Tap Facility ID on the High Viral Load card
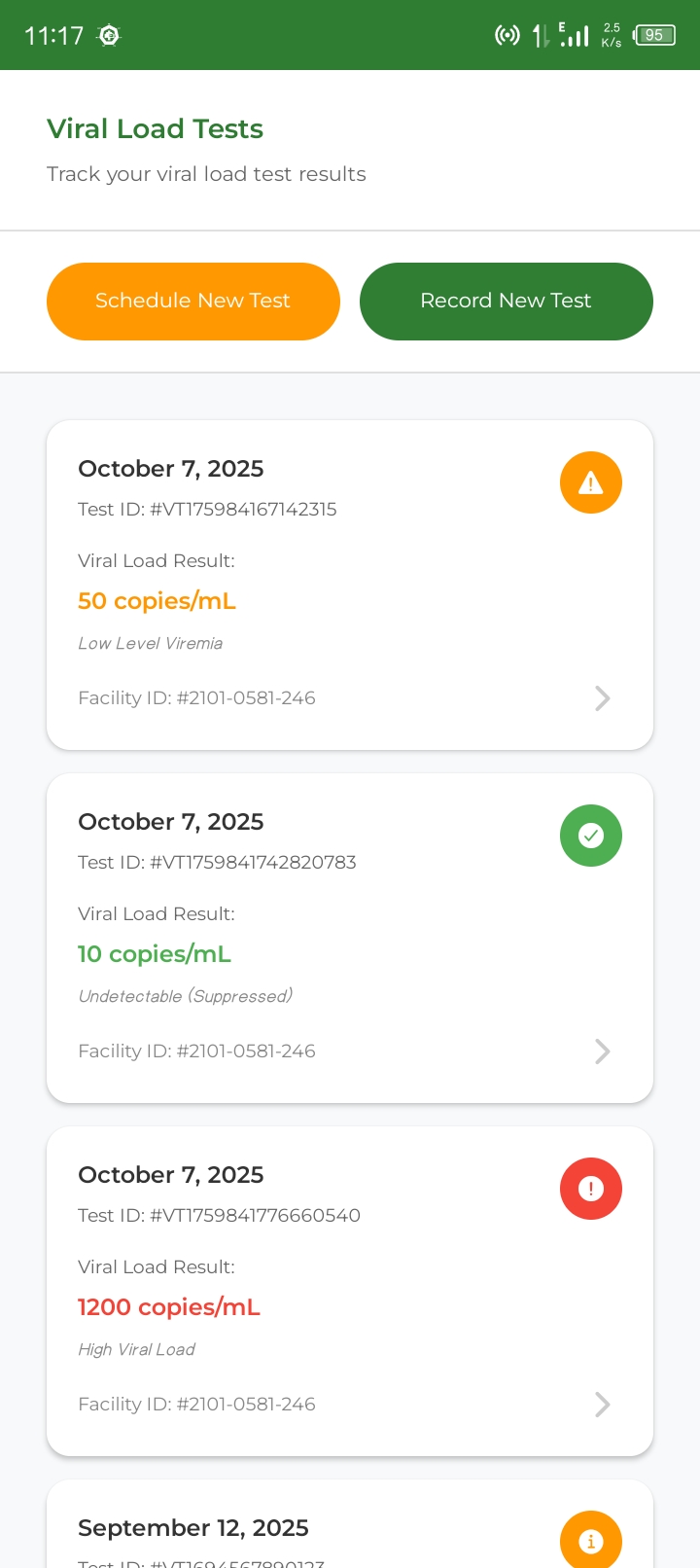 (x=196, y=1405)
